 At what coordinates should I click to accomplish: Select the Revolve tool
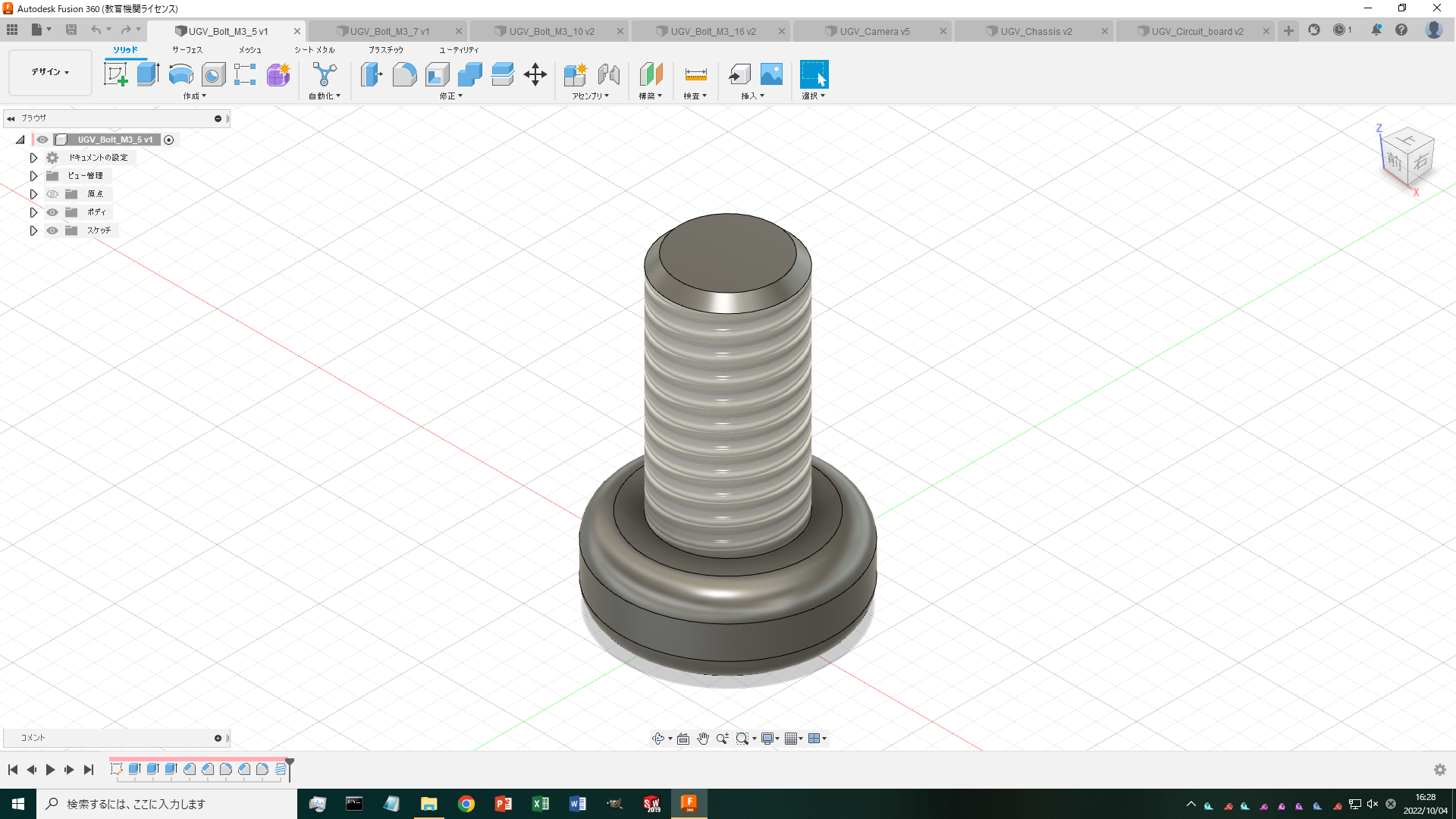coord(180,74)
